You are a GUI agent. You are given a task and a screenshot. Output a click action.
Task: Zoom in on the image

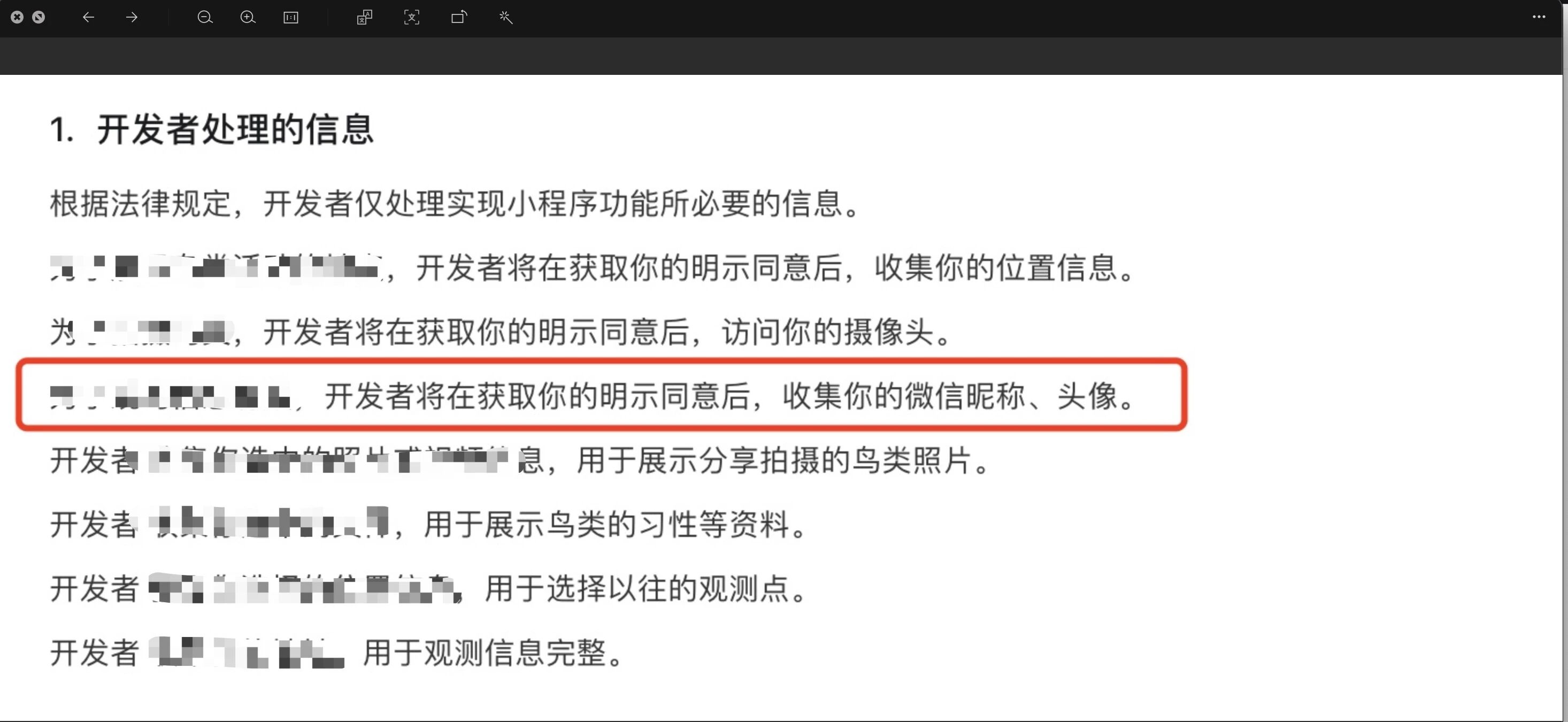(x=248, y=17)
